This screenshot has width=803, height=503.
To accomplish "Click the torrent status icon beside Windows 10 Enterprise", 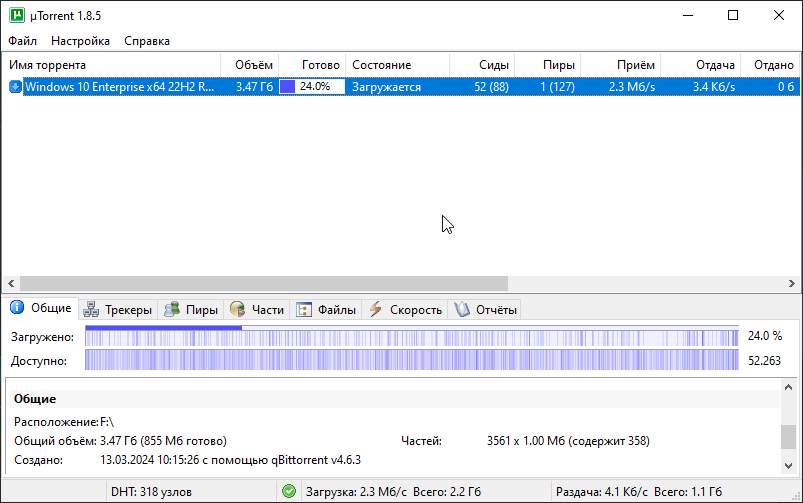I will coord(15,87).
